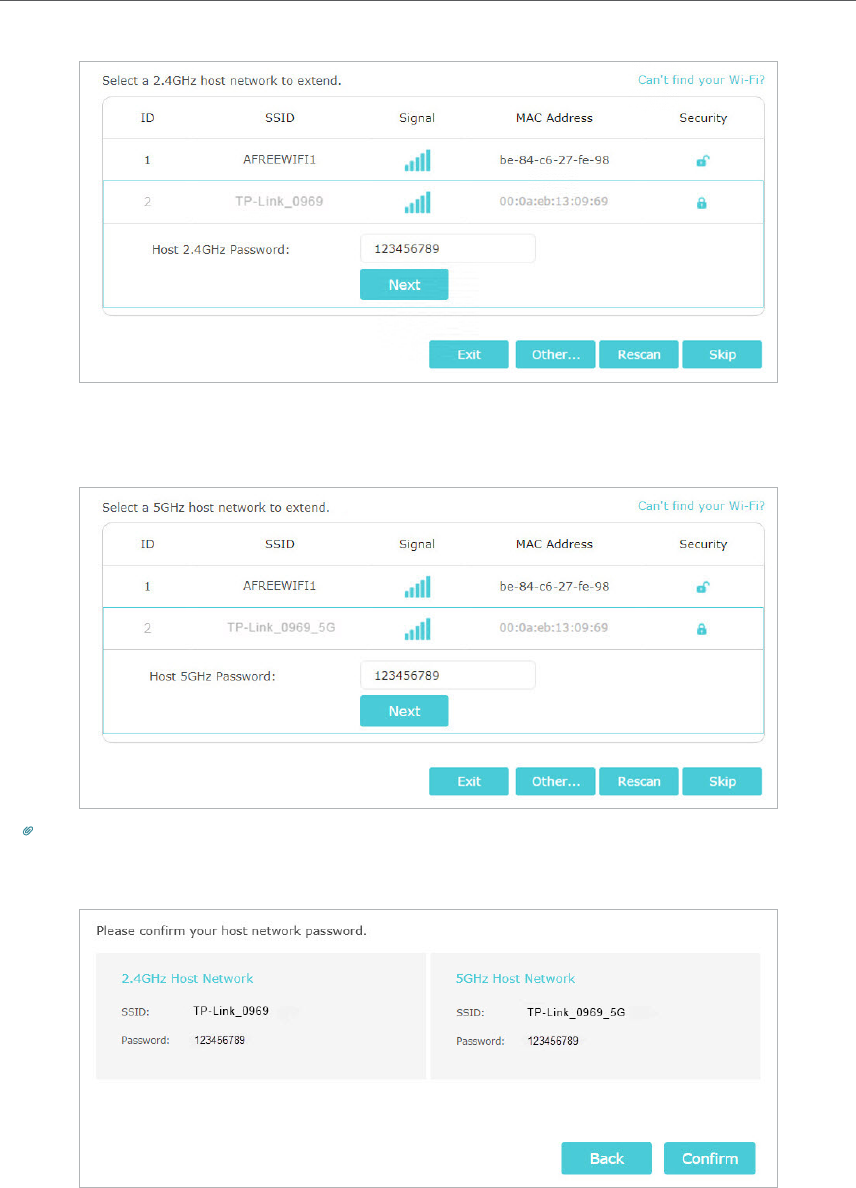Click Next under the 2.4GHz password
The width and height of the screenshot is (856, 1188).
404,285
